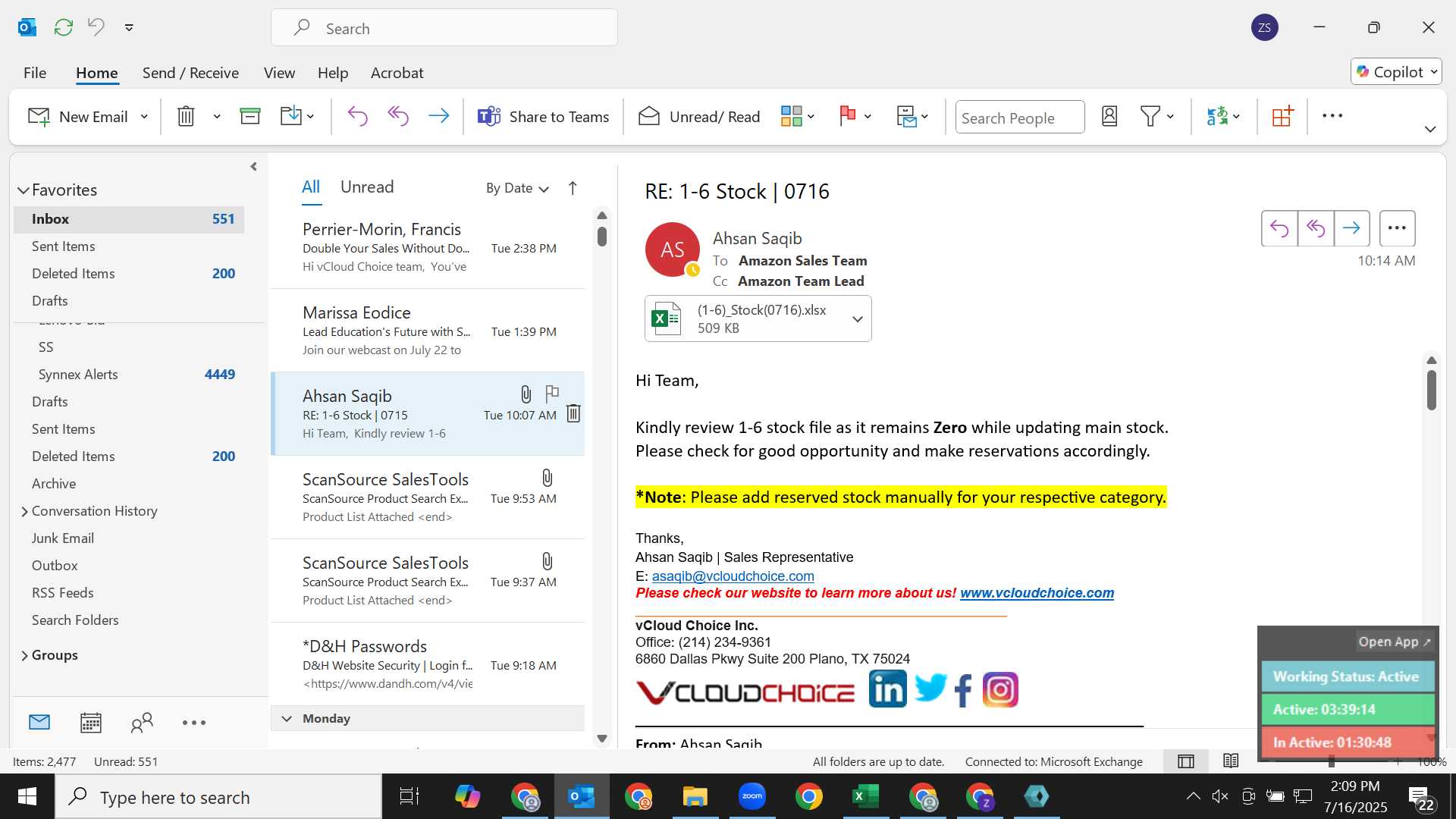The height and width of the screenshot is (819, 1456).
Task: Click the Search box at top
Action: pyautogui.click(x=444, y=28)
